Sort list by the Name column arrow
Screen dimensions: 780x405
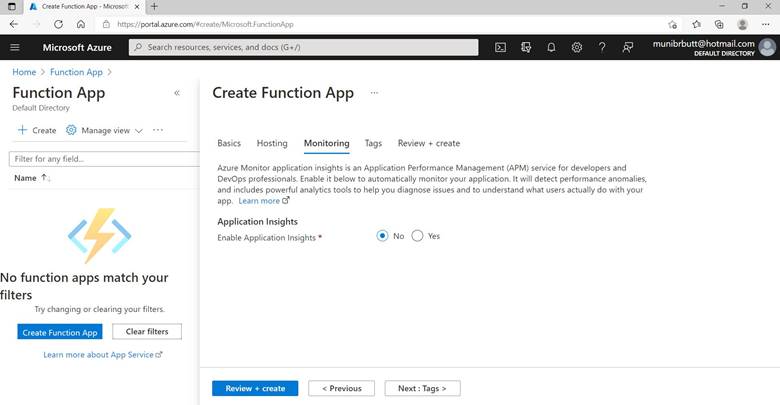(45, 178)
